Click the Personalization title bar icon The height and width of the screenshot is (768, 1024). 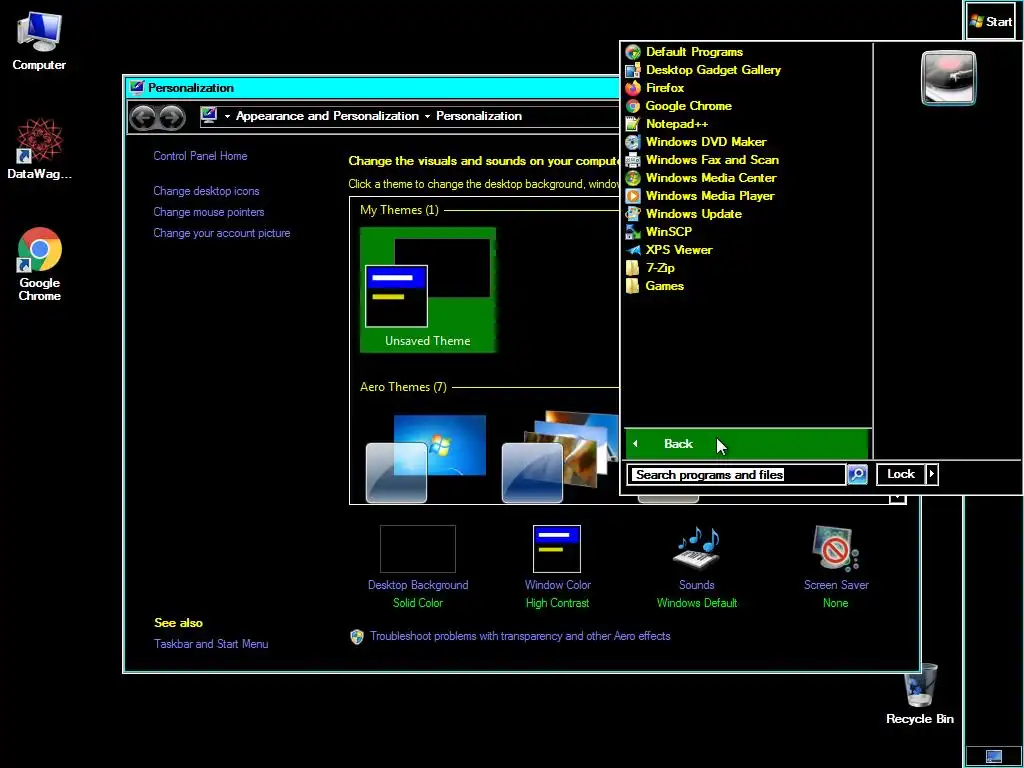point(136,88)
